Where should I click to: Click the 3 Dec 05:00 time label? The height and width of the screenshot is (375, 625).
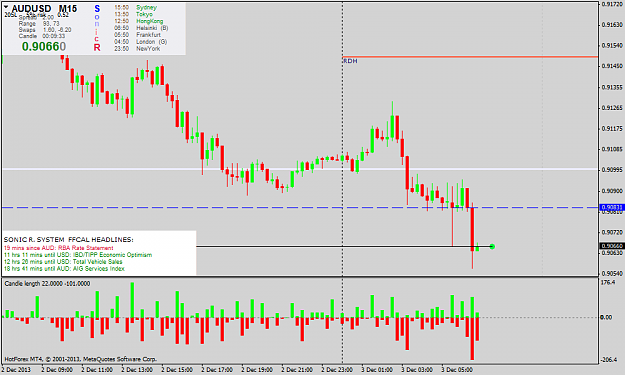point(457,370)
